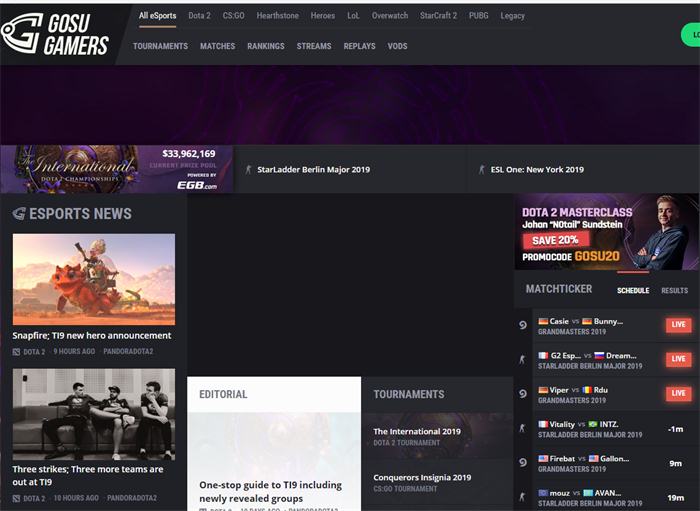Click the CS:GO icon for Vitality vs INTZ match
Image resolution: width=700 pixels, height=511 pixels.
[522, 428]
